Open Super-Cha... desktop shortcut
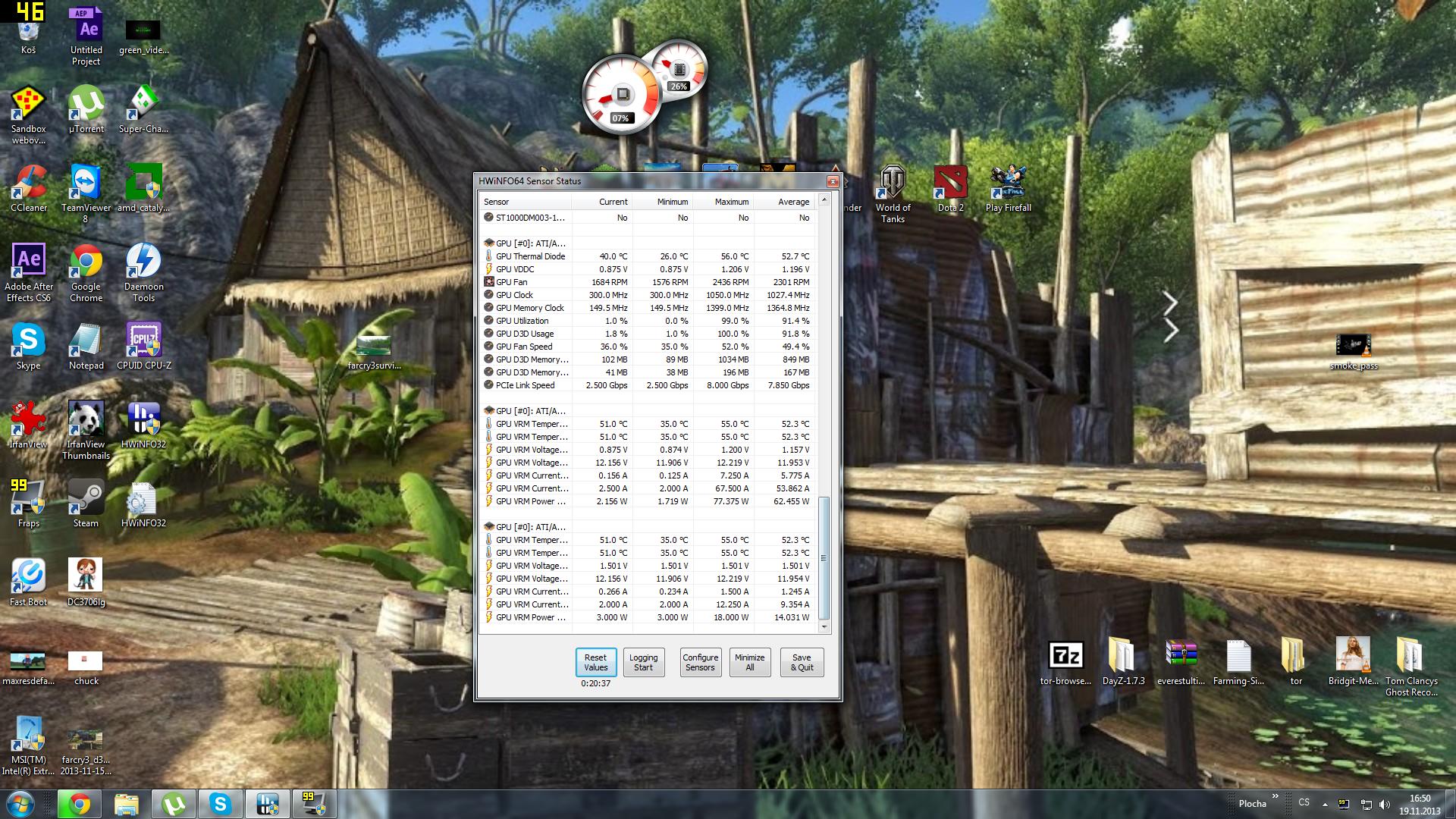The image size is (1456, 819). (143, 110)
